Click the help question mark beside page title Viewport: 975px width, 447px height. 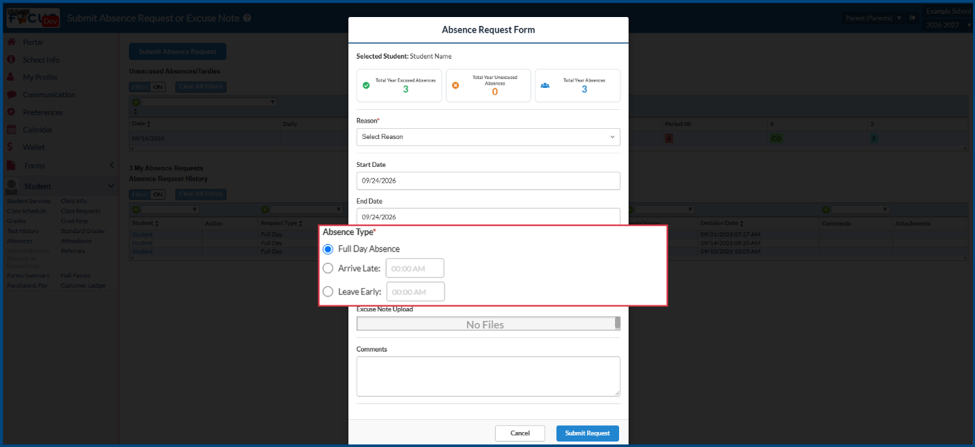[247, 18]
